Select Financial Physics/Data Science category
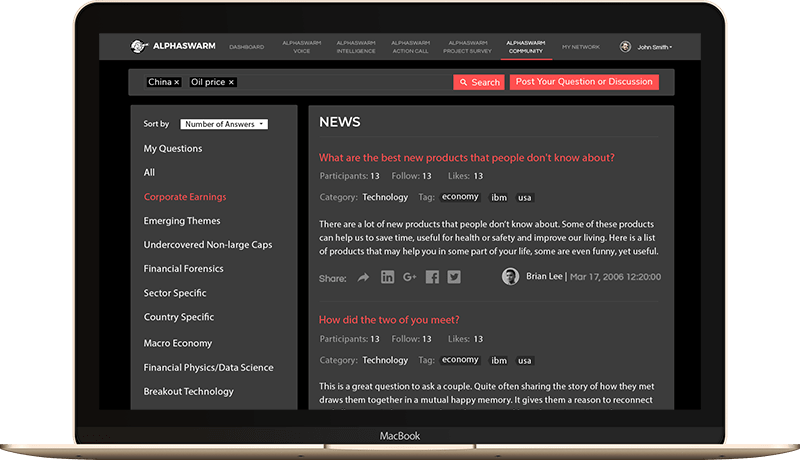This screenshot has width=800, height=460. (208, 368)
